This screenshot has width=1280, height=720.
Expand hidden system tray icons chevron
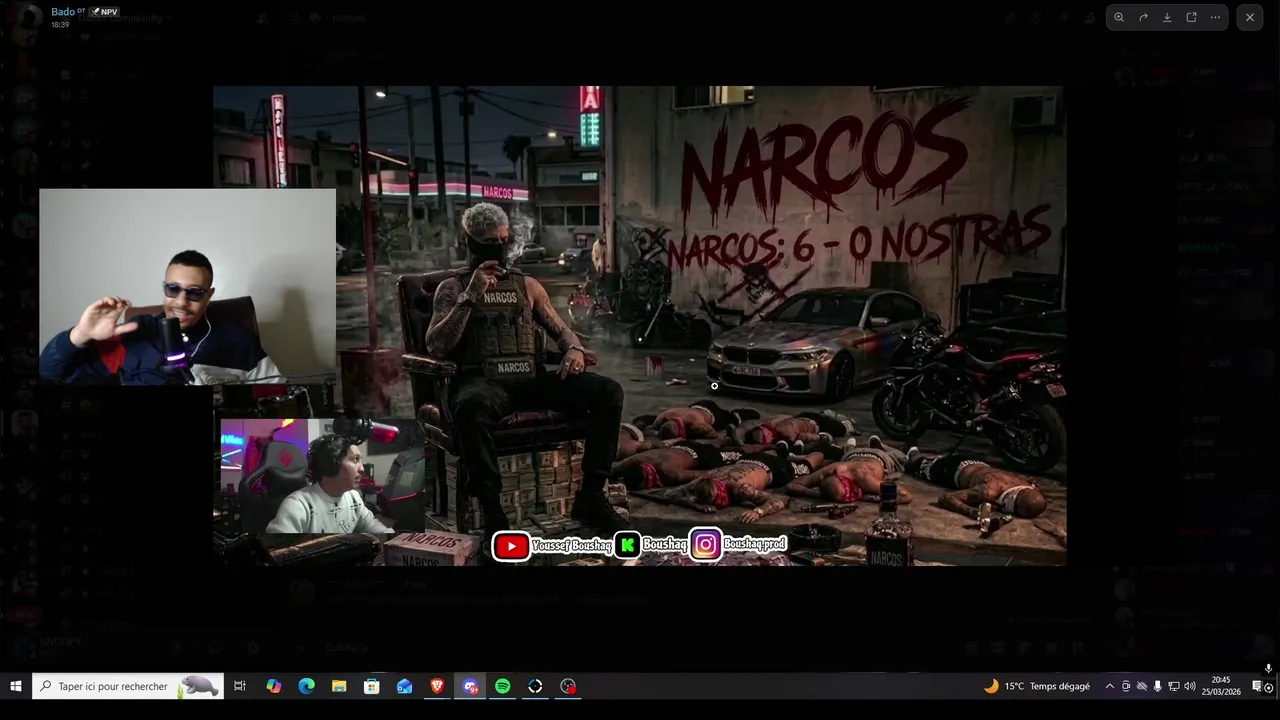[x=1109, y=686]
